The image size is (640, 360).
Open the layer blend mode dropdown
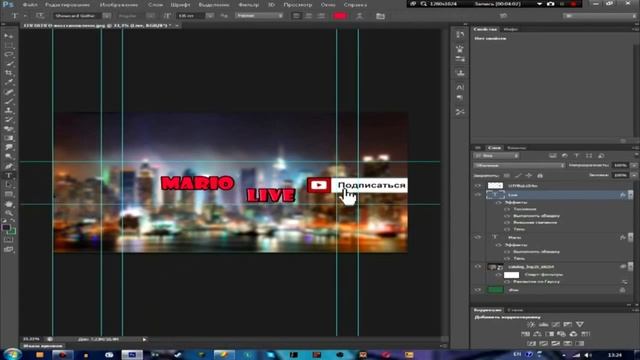coord(519,165)
